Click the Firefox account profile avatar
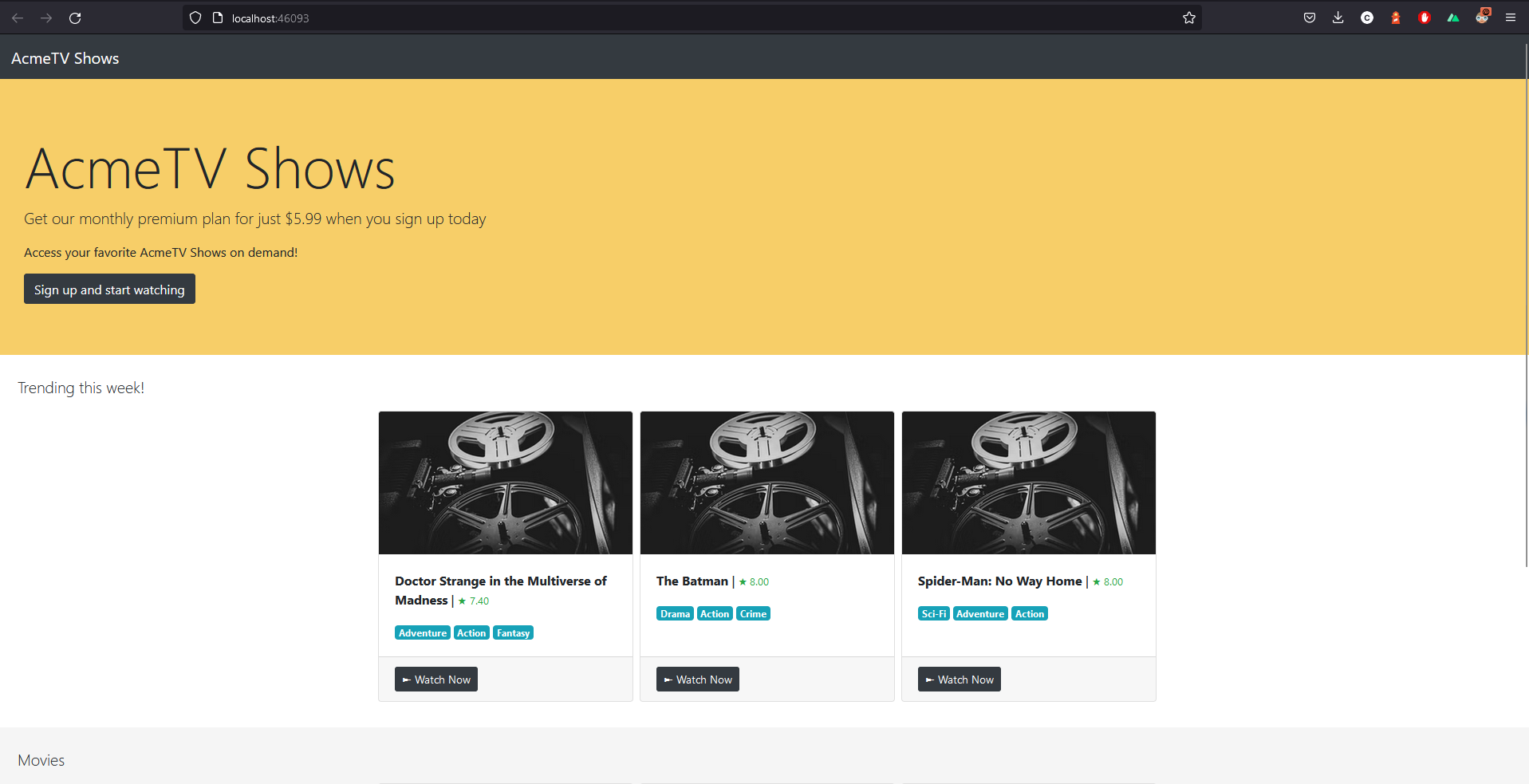Viewport: 1529px width, 784px height. tap(1482, 18)
